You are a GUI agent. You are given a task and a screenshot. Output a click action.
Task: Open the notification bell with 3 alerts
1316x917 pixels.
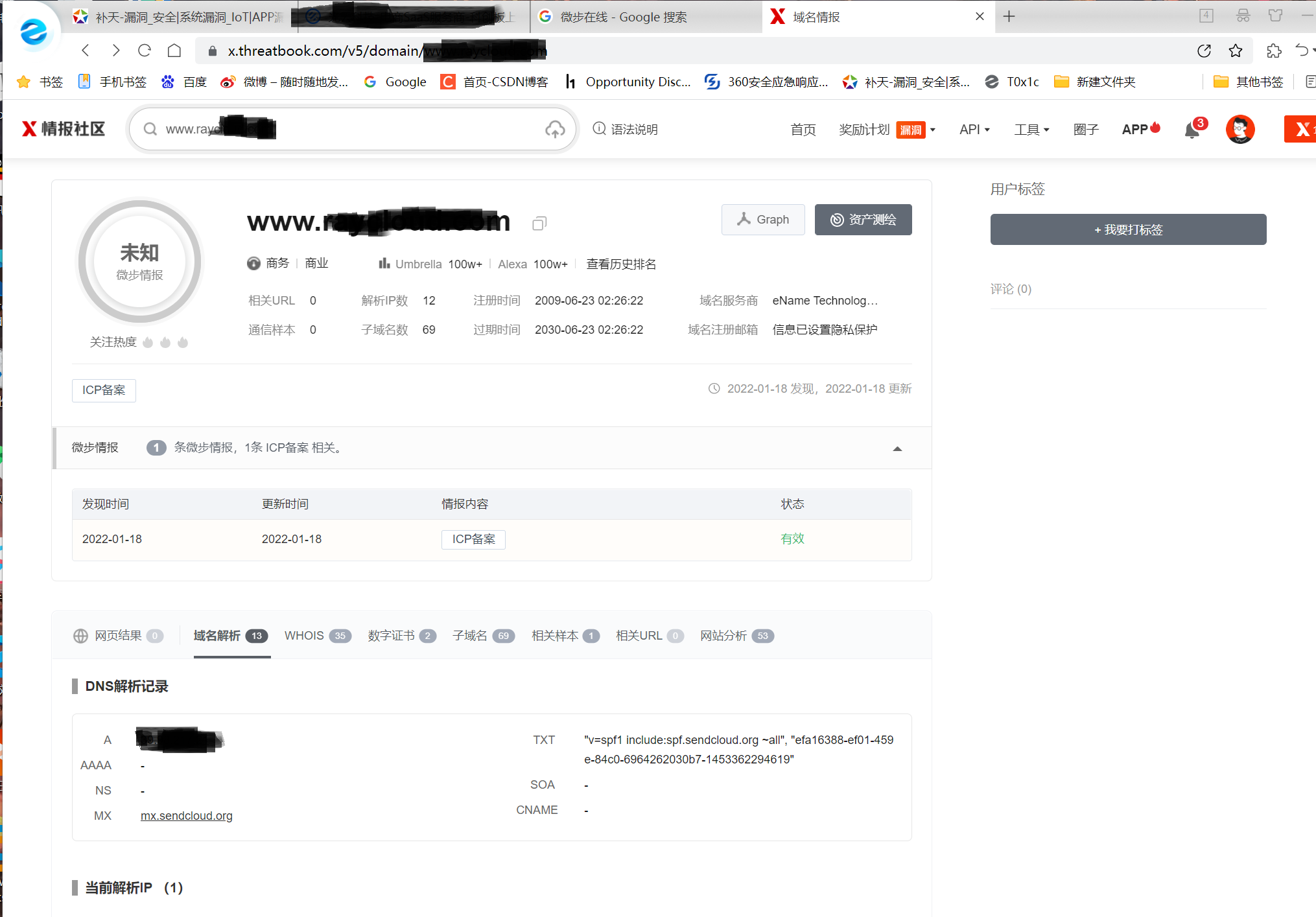pyautogui.click(x=1192, y=130)
